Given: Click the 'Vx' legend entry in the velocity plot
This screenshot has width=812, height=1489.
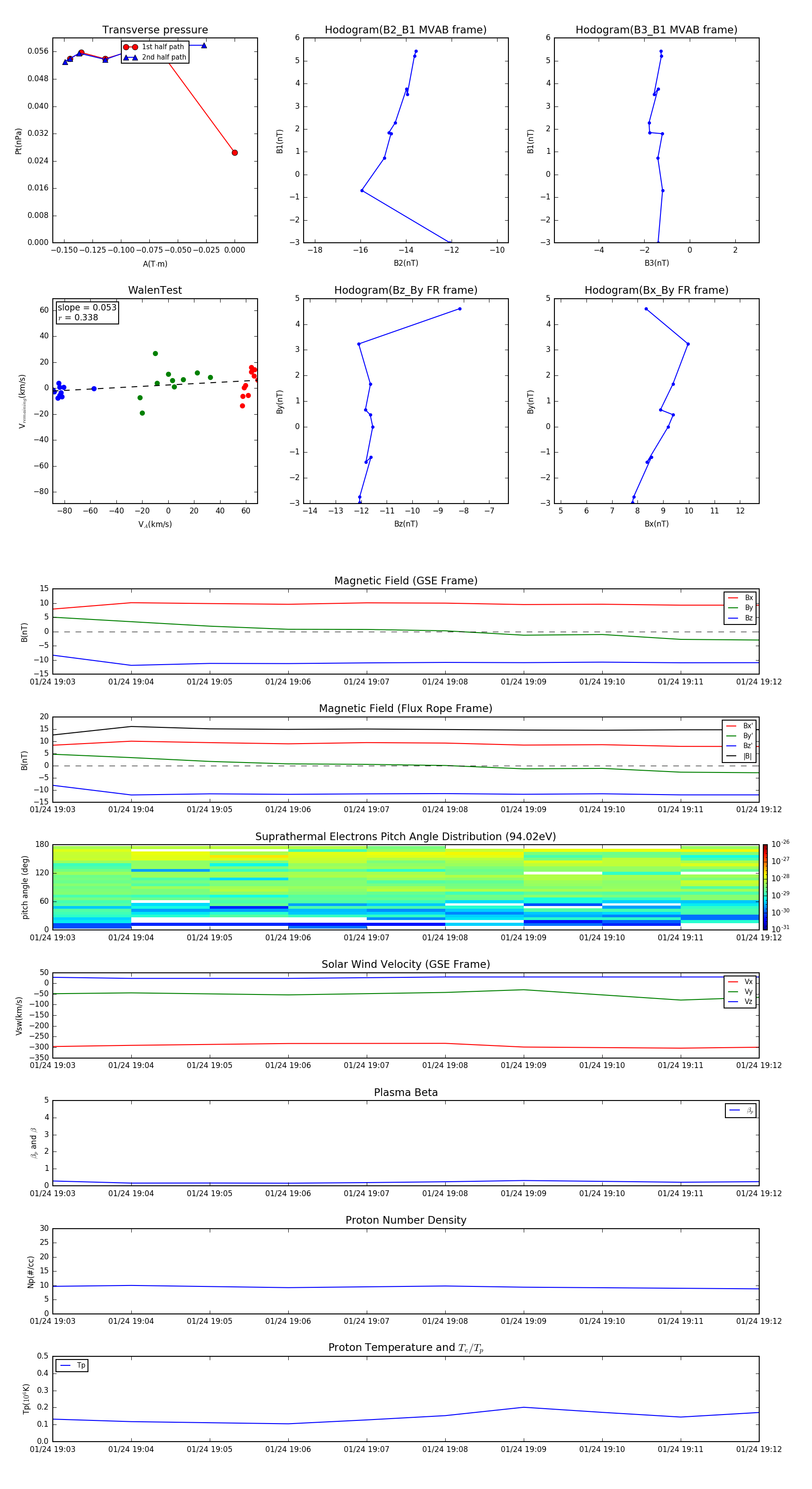Looking at the screenshot, I should (x=740, y=981).
